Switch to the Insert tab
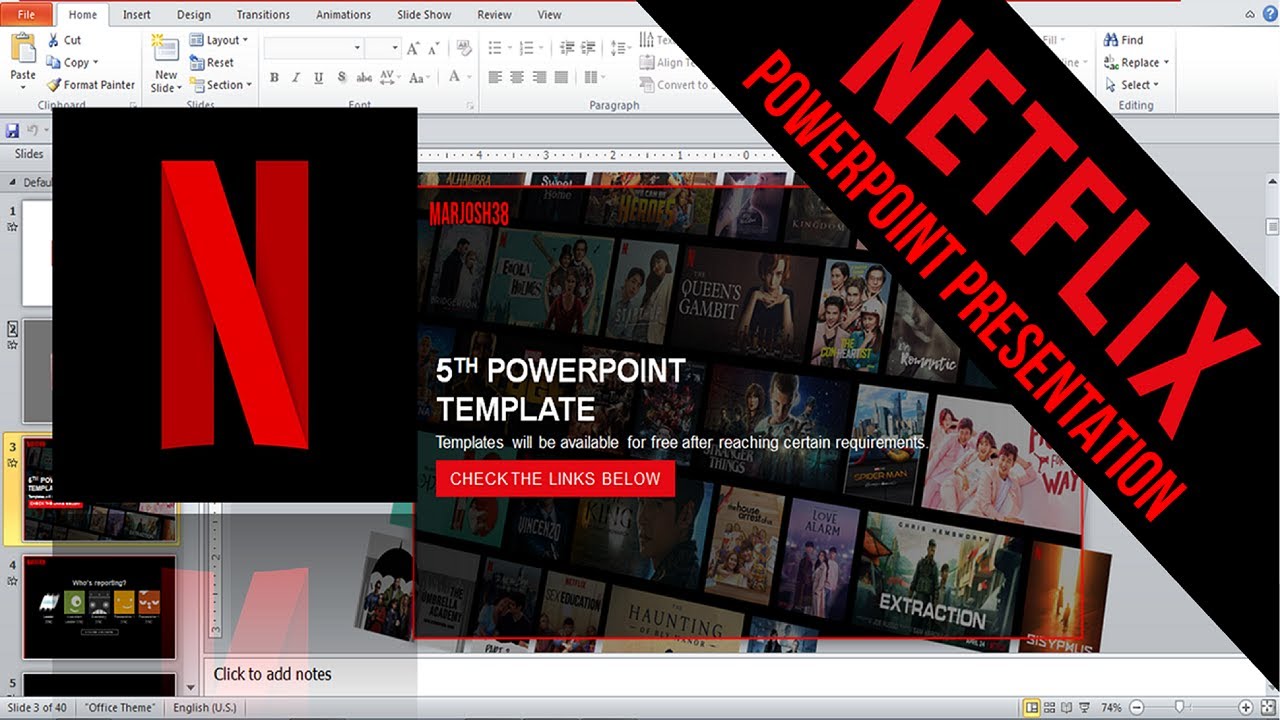The width and height of the screenshot is (1280, 720). click(x=137, y=15)
